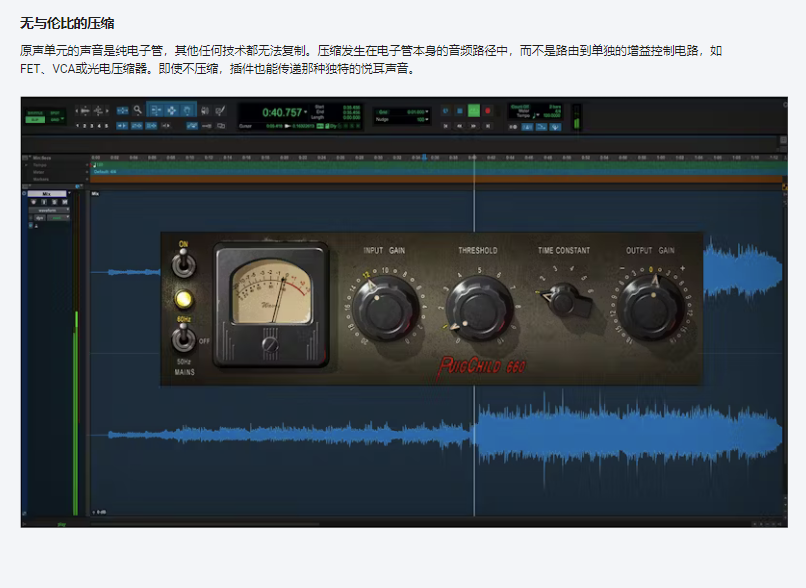
Task: Click the Rewind transport button
Action: (460, 126)
